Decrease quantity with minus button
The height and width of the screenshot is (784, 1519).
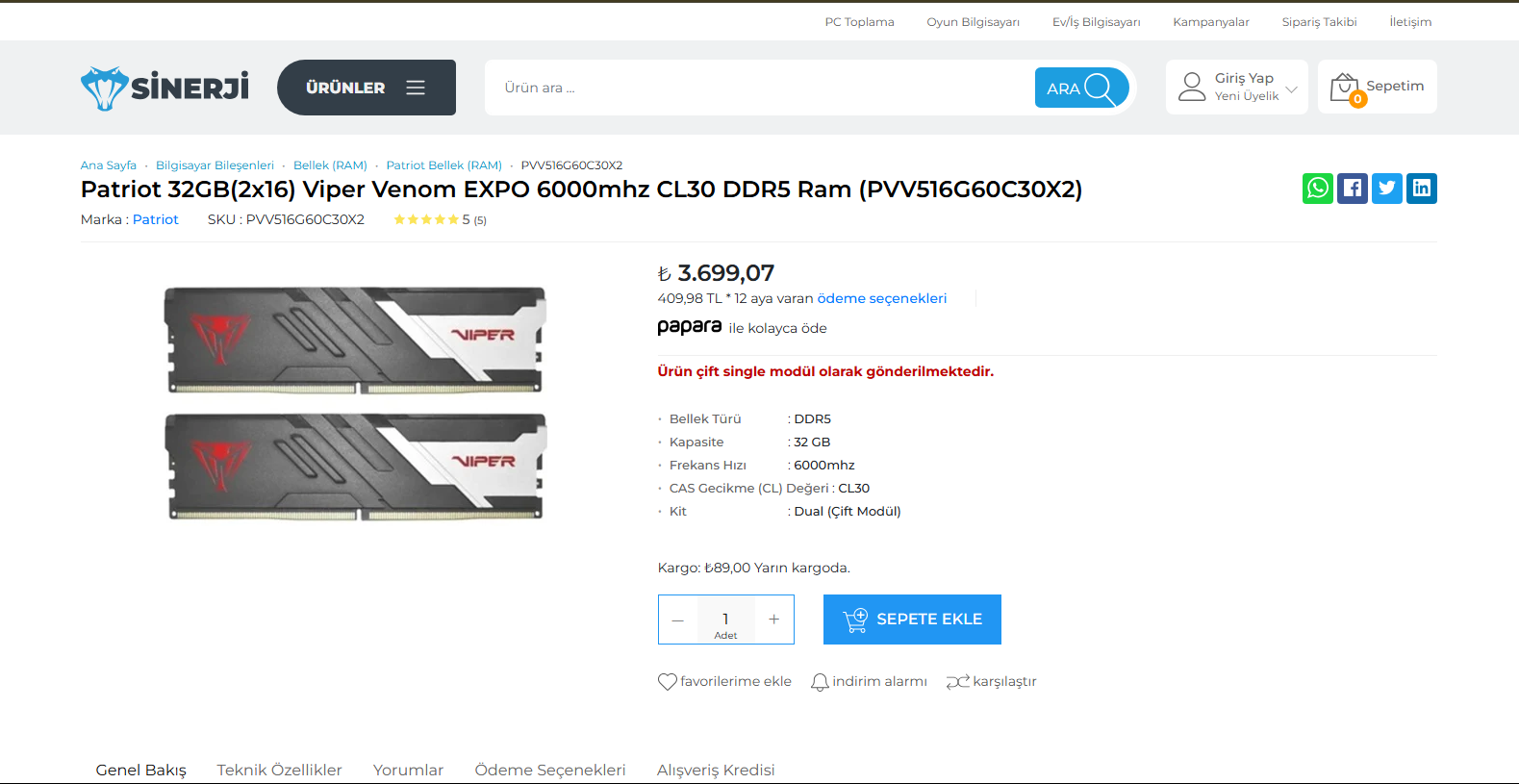pos(677,620)
